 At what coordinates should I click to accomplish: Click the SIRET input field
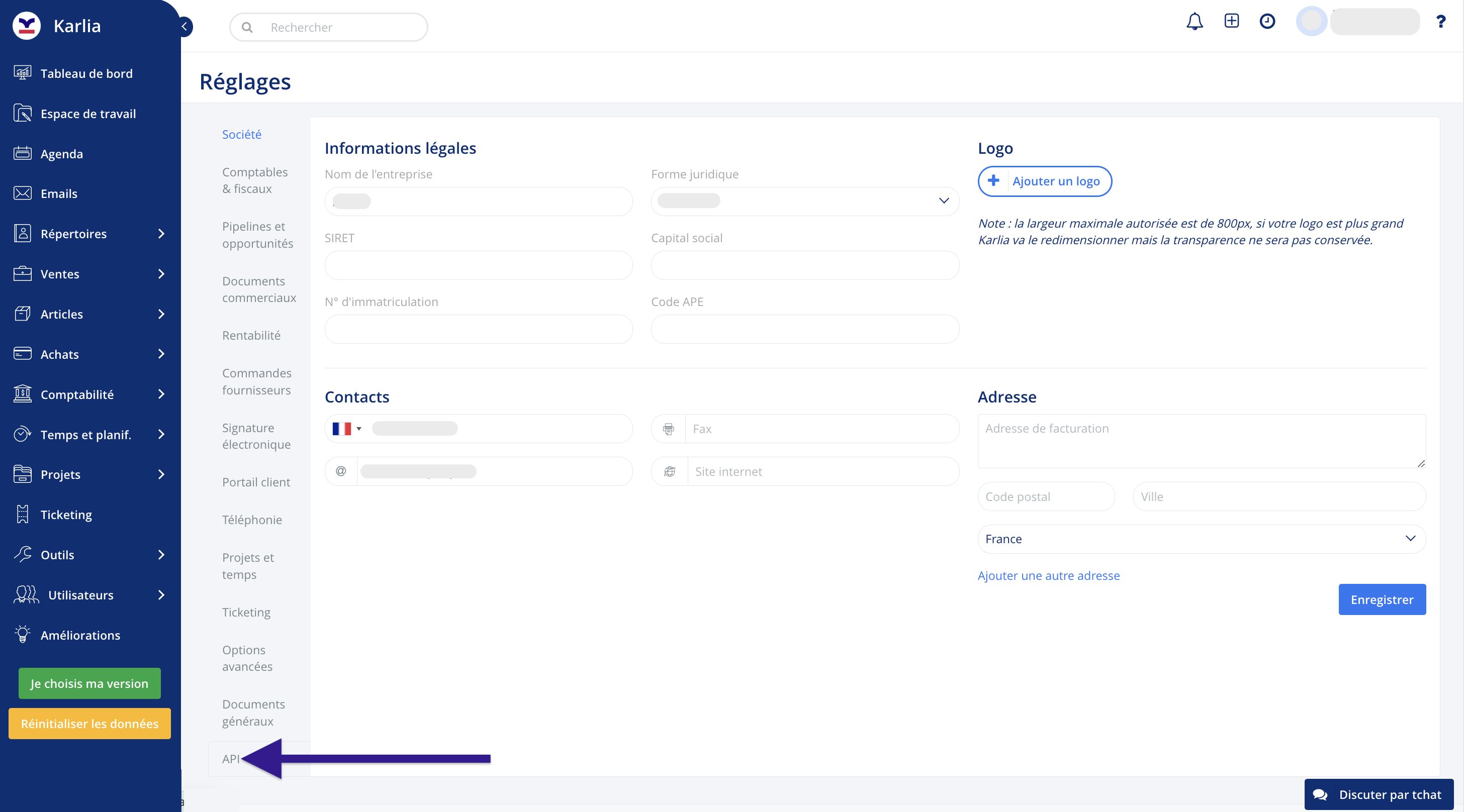tap(478, 265)
